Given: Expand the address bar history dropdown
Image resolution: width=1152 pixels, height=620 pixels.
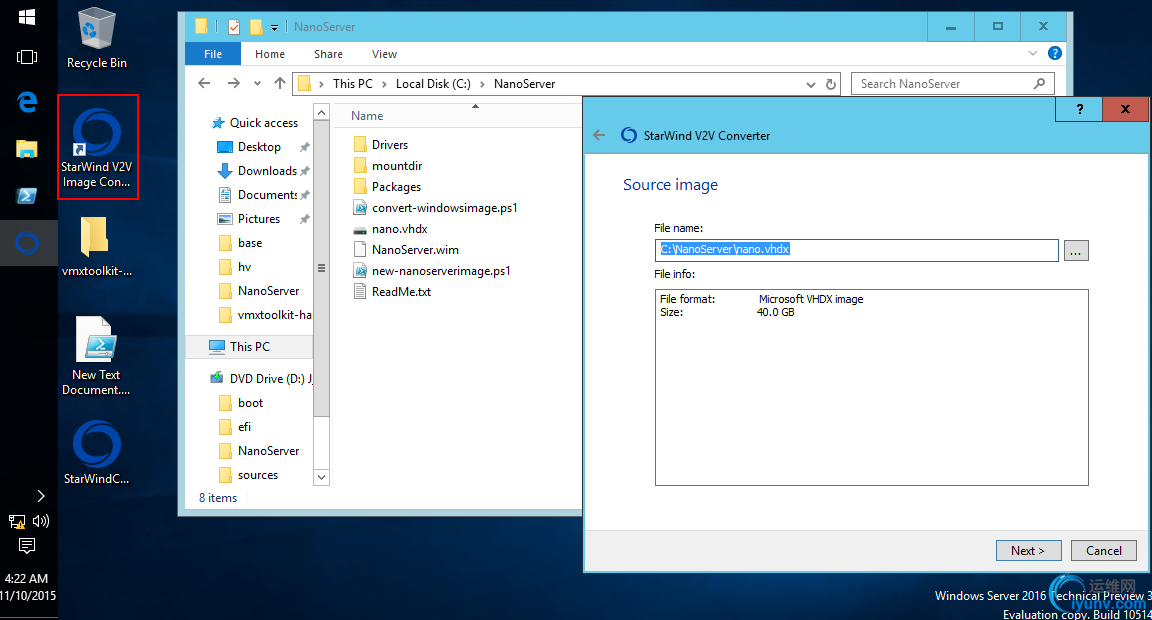Looking at the screenshot, I should pyautogui.click(x=813, y=84).
